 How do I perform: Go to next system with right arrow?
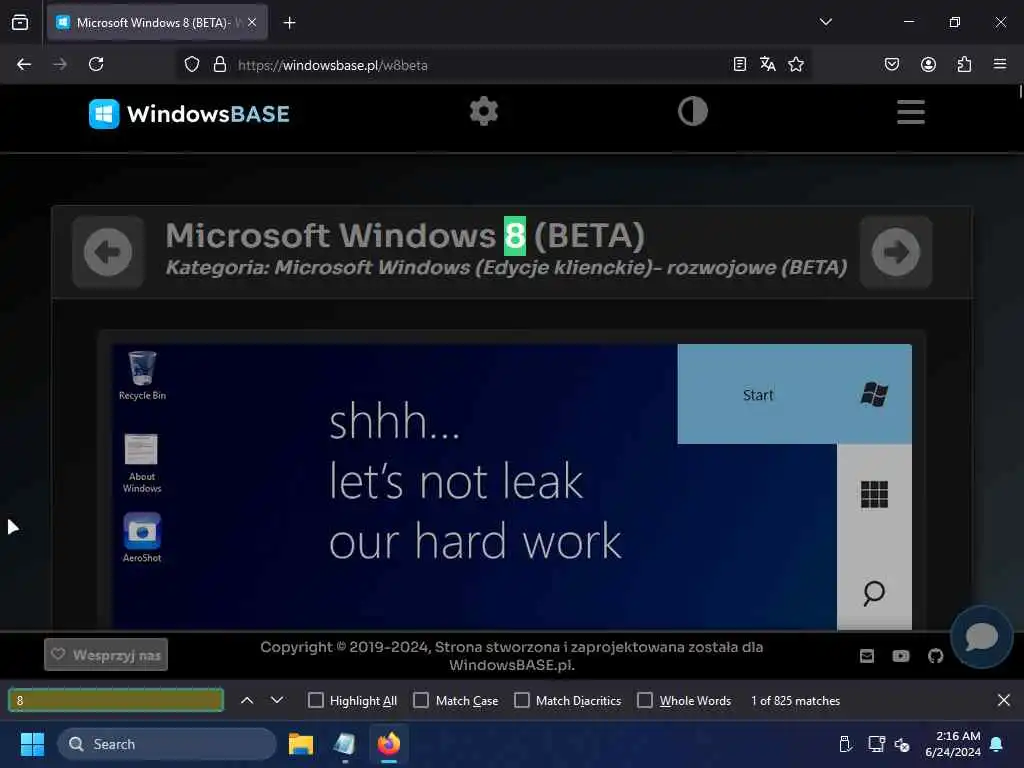pos(895,252)
